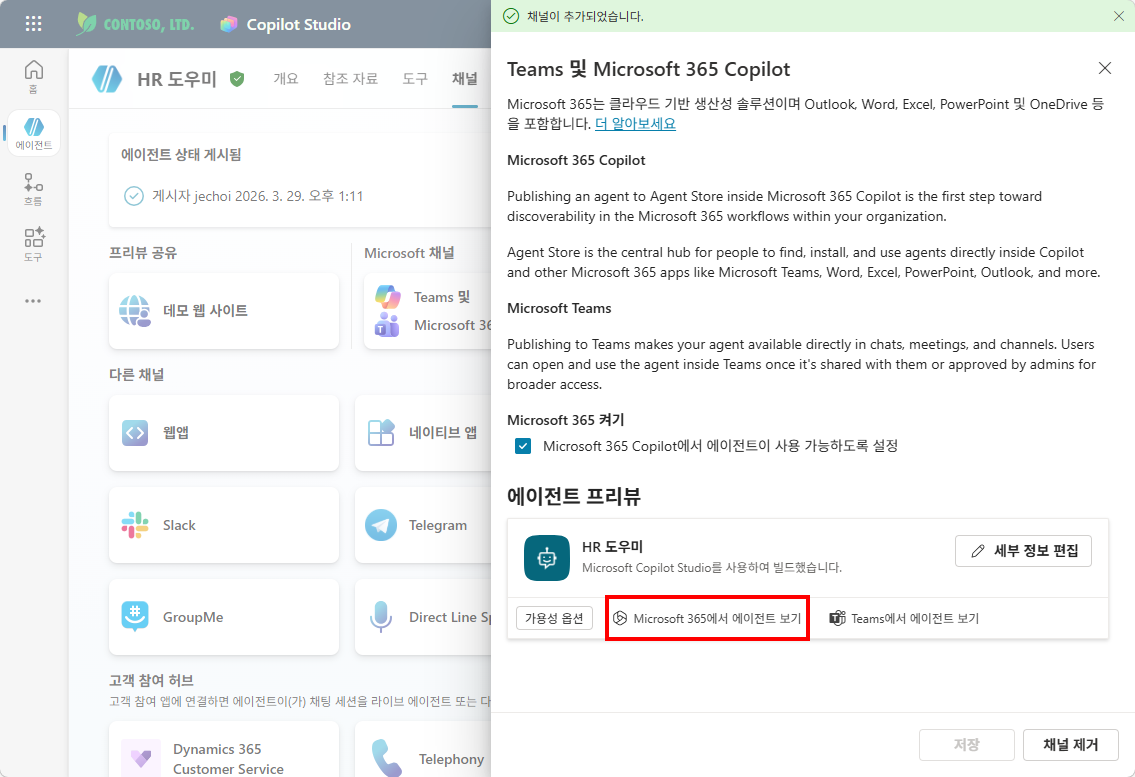
Task: Click the 고객 참여 허브 section heading
Action: coord(151,680)
